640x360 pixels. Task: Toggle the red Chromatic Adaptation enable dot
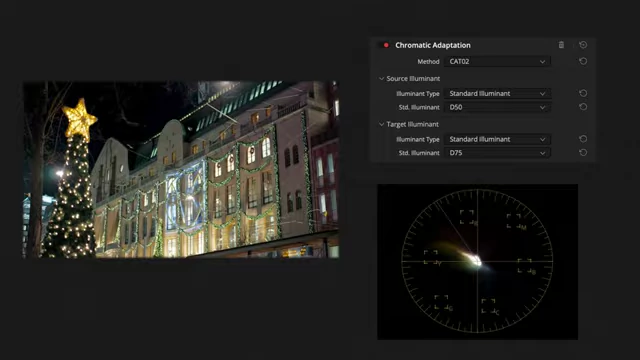386,45
